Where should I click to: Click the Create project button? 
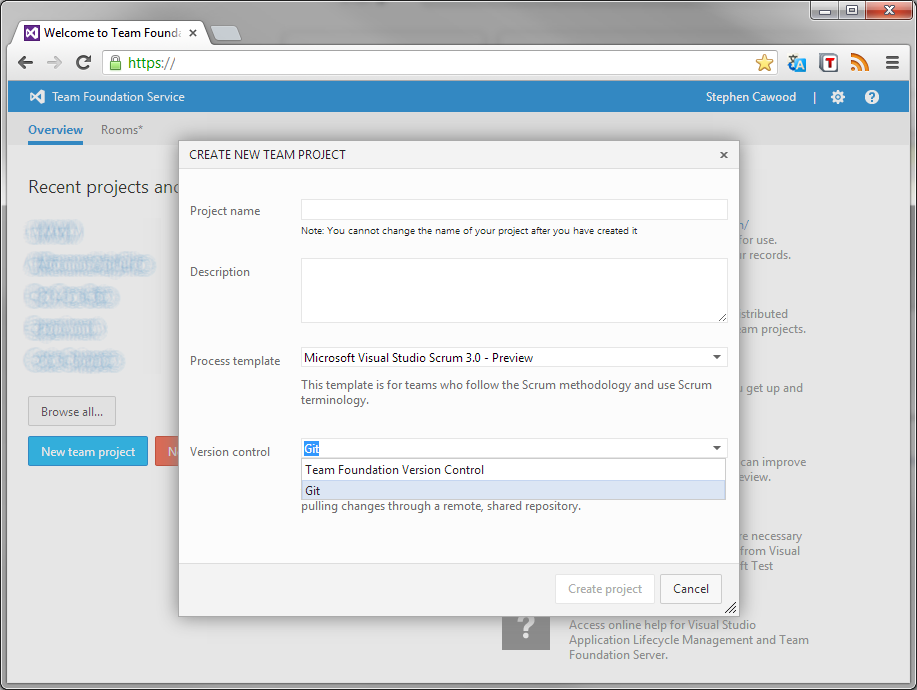pyautogui.click(x=605, y=589)
